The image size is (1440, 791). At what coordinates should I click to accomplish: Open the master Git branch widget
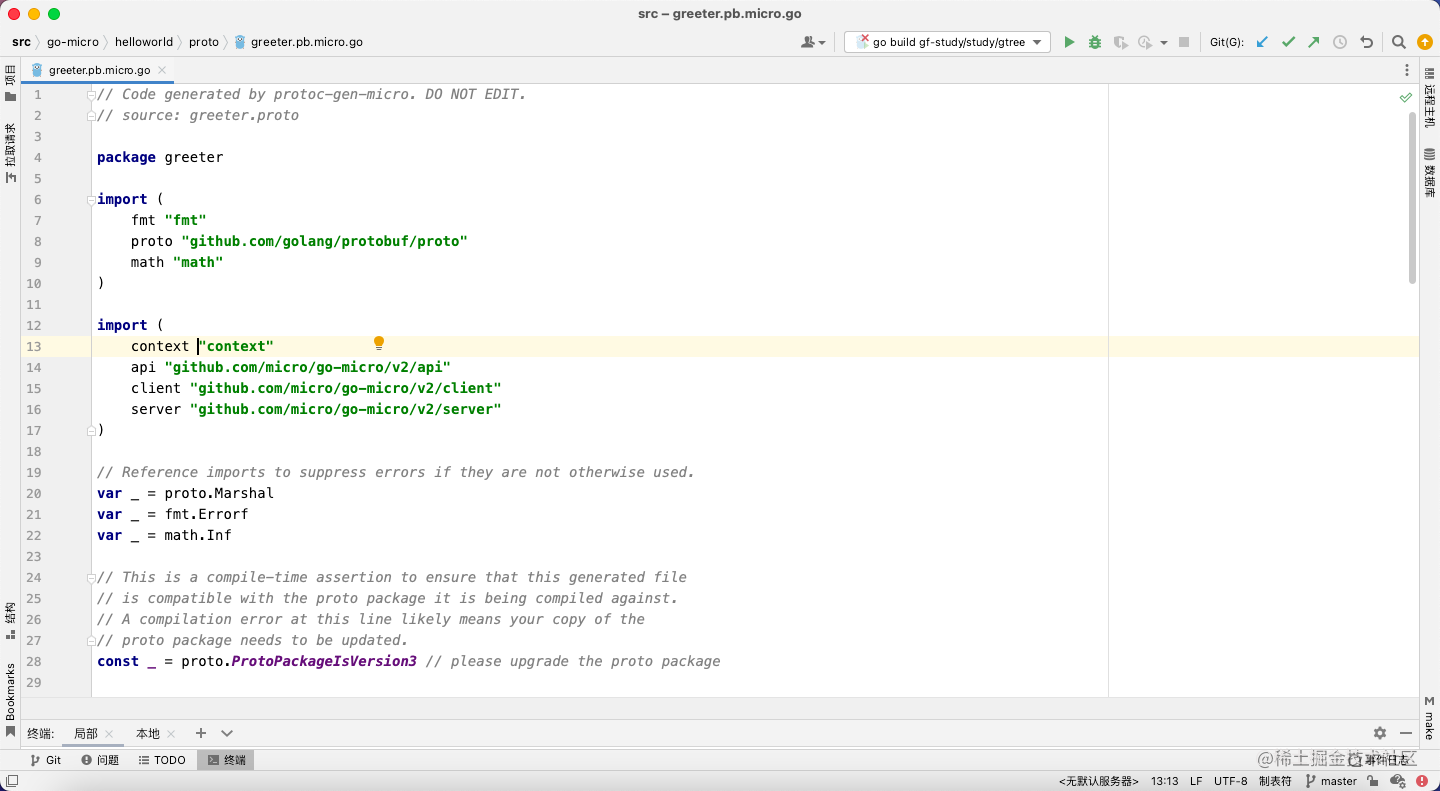click(1331, 781)
